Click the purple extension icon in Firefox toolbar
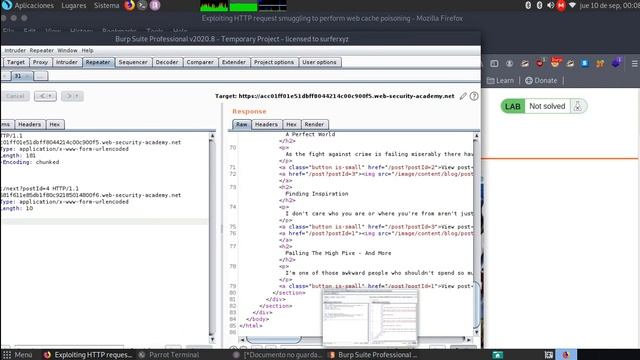The height and width of the screenshot is (360, 640). pyautogui.click(x=616, y=63)
